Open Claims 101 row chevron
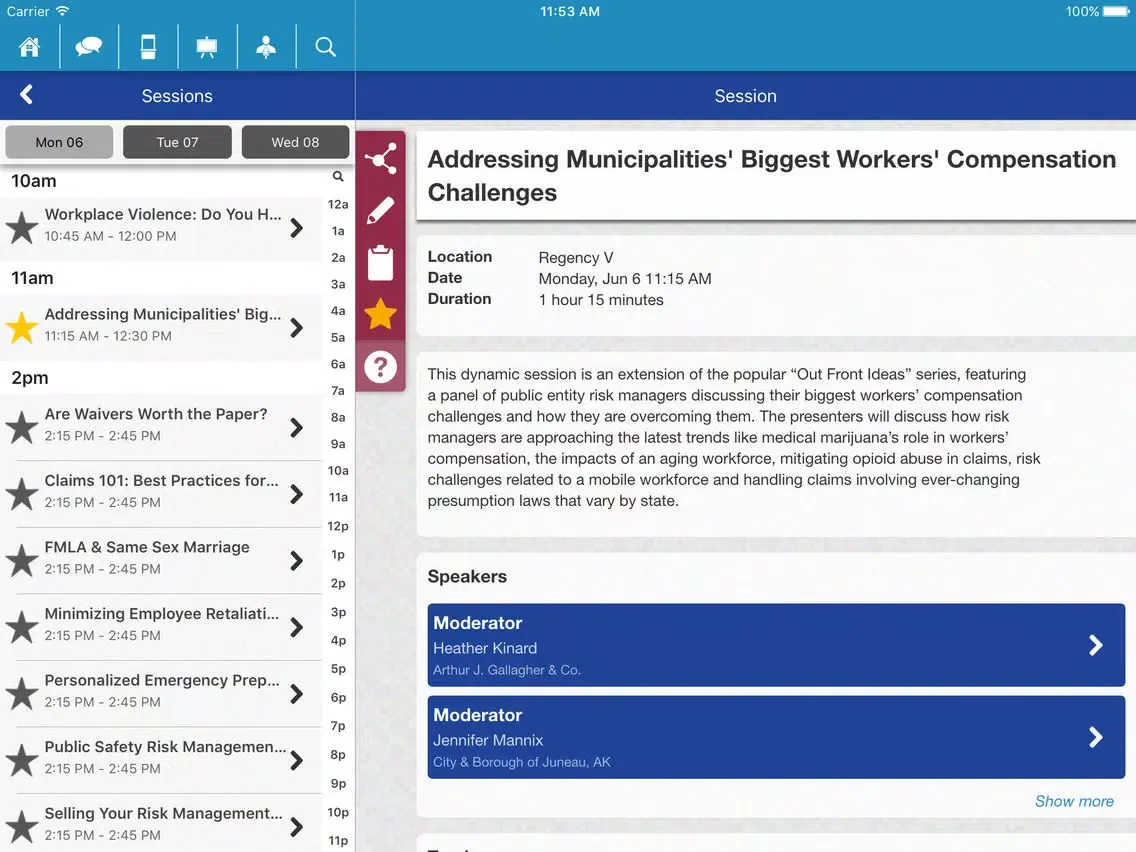Viewport: 1136px width, 852px height. pos(296,495)
